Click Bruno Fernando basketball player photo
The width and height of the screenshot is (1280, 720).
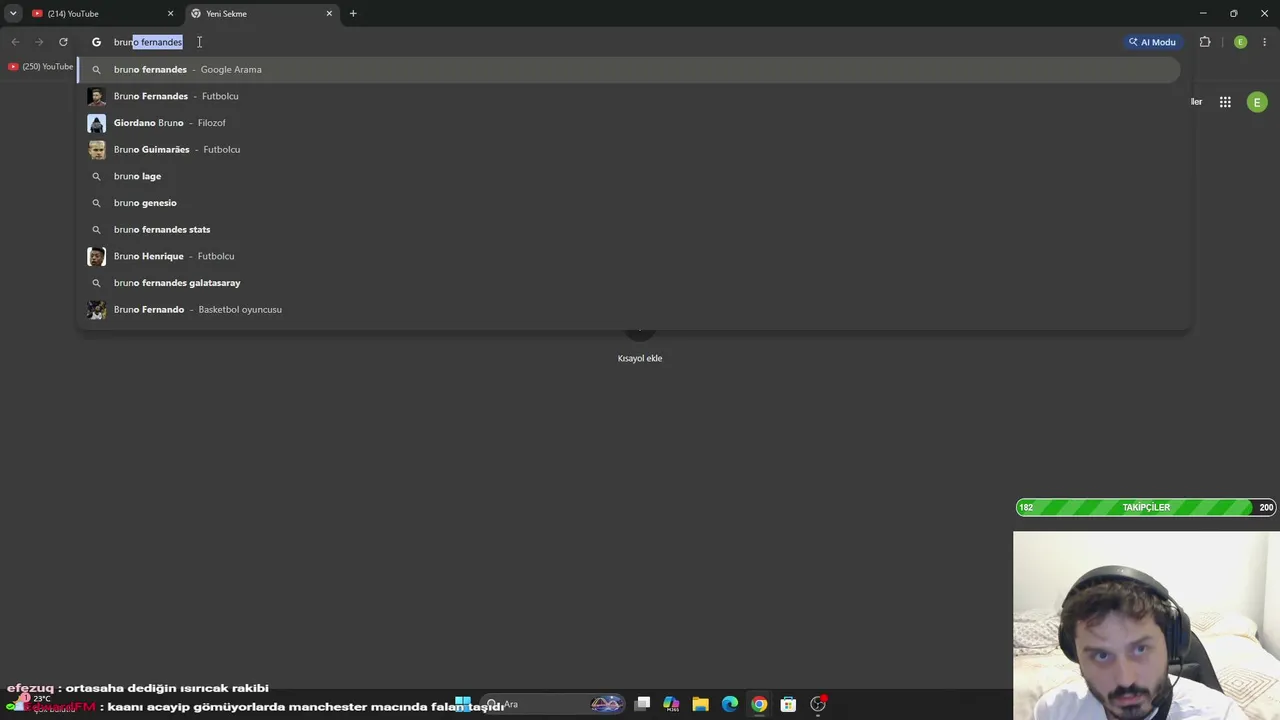point(96,310)
